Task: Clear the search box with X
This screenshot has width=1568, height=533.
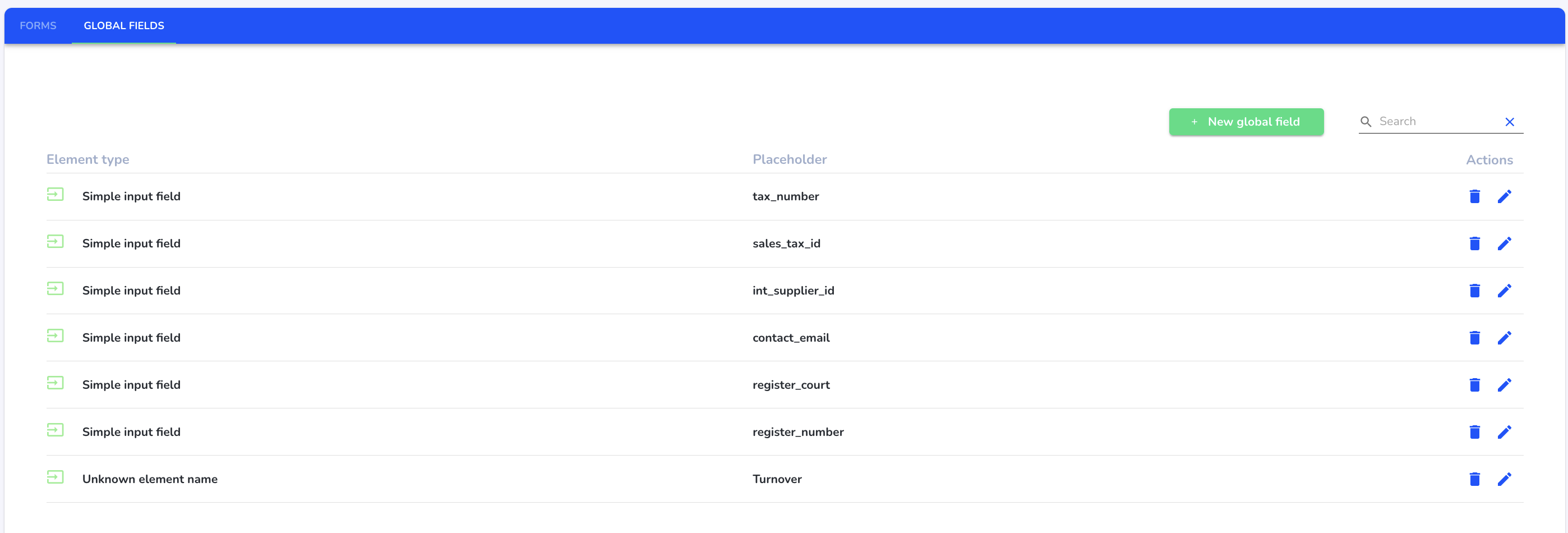Action: tap(1510, 122)
